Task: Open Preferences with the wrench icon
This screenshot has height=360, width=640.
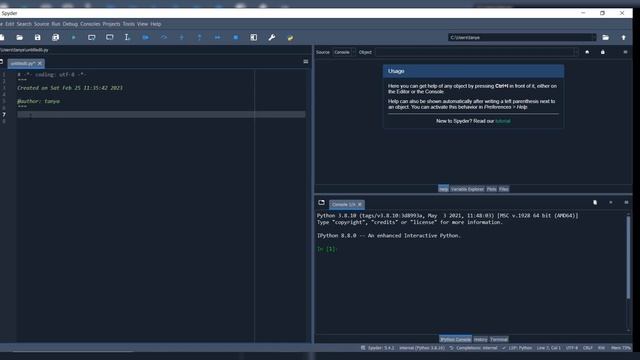Action: click(272, 38)
